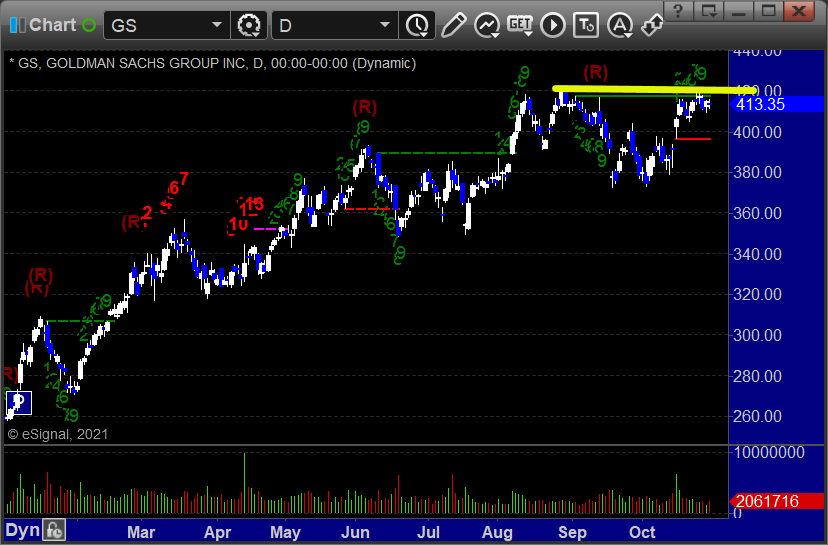828x545 pixels.
Task: Click the Oct label on time axis
Action: pos(642,532)
